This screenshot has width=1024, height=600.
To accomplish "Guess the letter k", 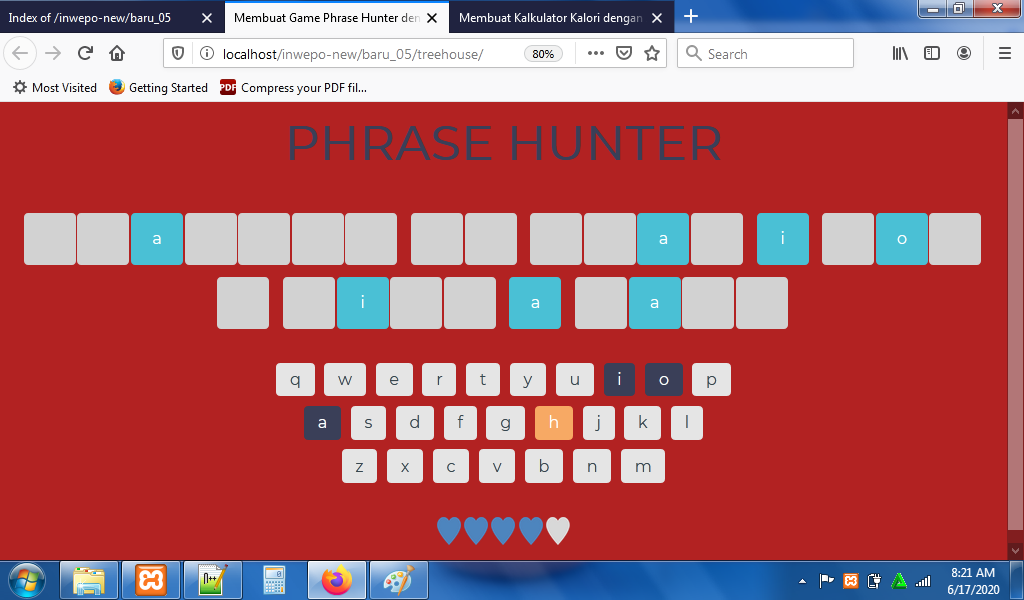I will click(643, 422).
